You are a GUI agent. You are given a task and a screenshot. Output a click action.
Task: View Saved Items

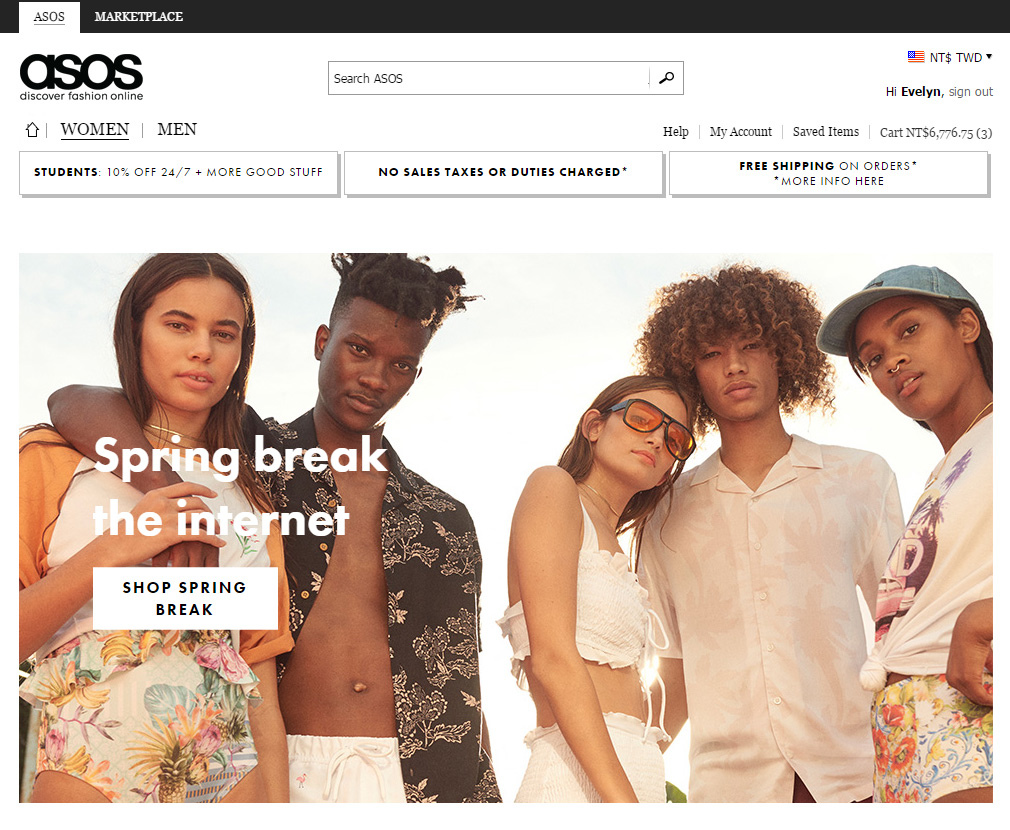[x=826, y=131]
